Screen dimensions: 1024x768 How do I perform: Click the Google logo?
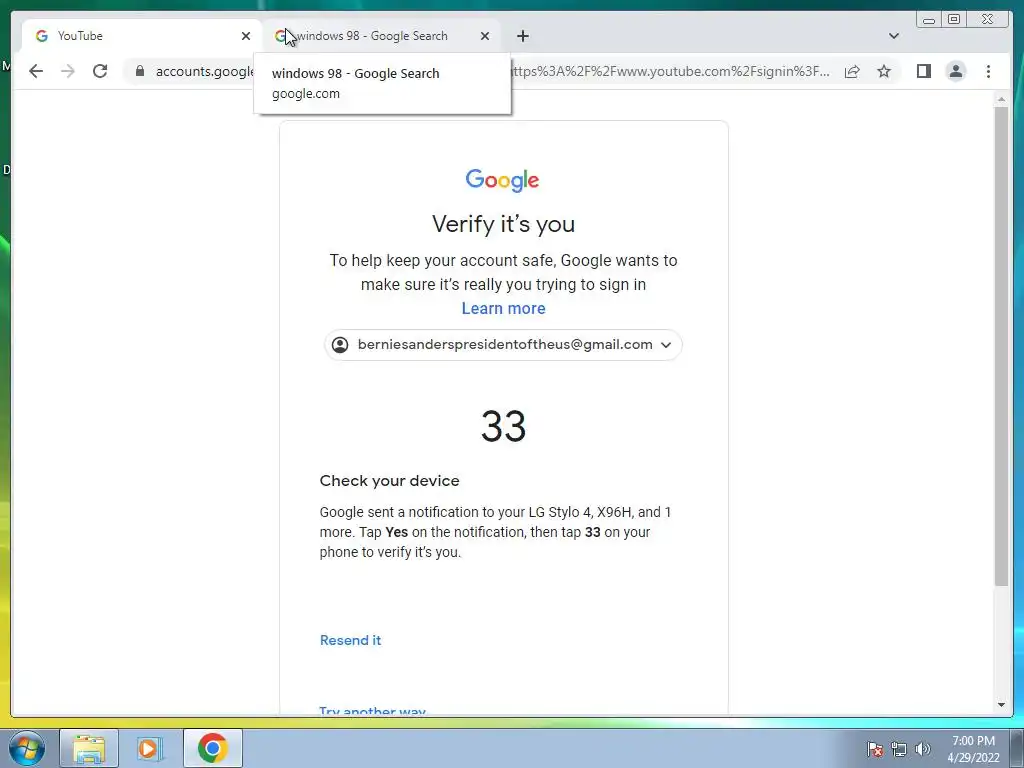pyautogui.click(x=502, y=180)
